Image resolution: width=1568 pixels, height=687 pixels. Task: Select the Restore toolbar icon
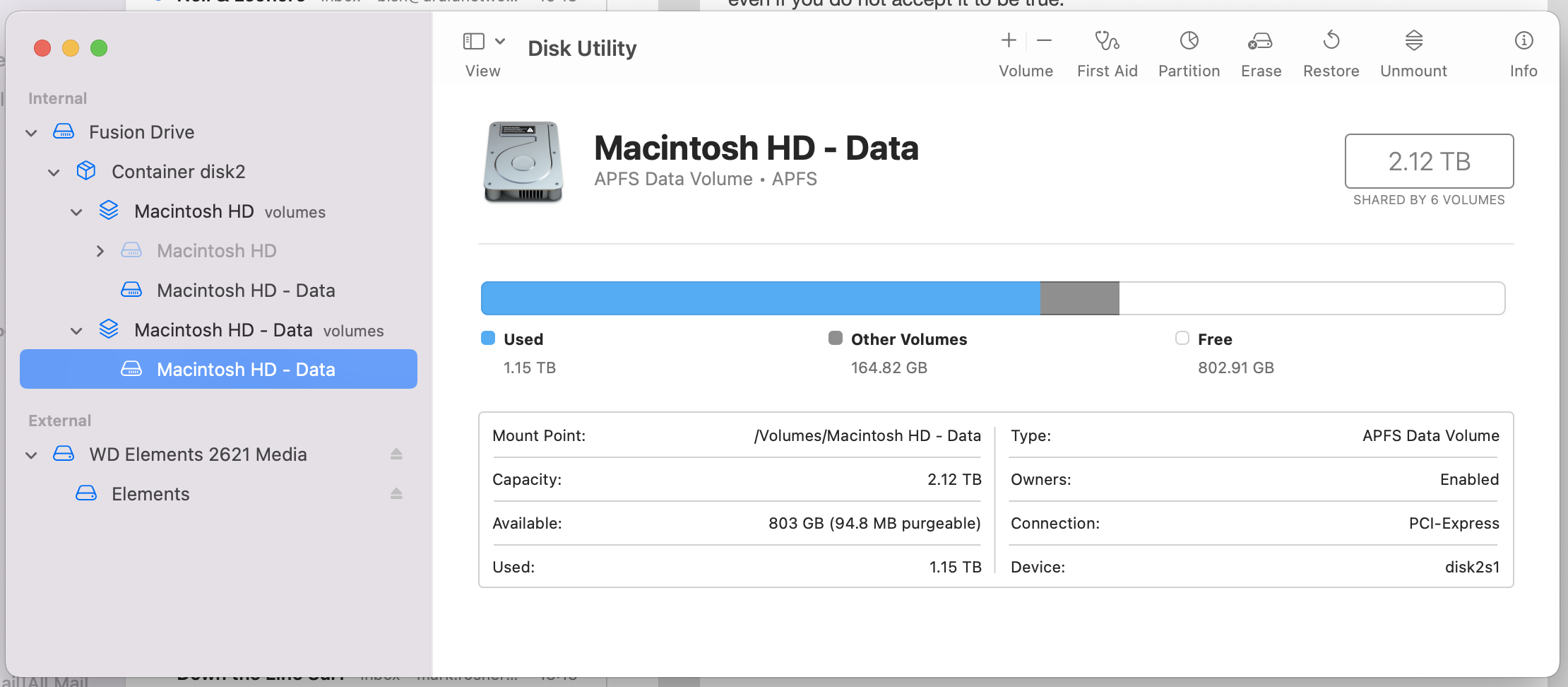tap(1331, 41)
